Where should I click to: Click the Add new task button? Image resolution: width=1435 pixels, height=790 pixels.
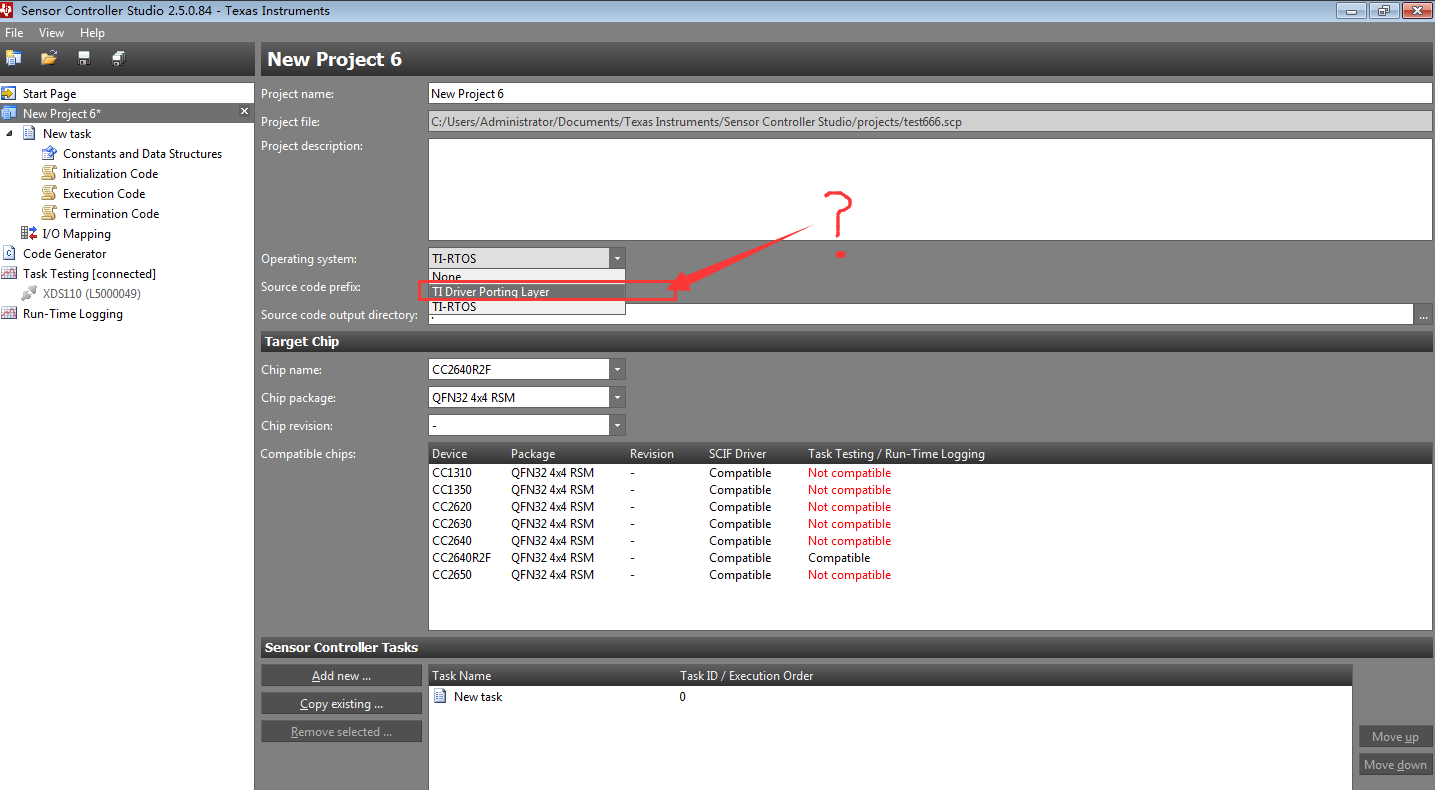point(341,676)
